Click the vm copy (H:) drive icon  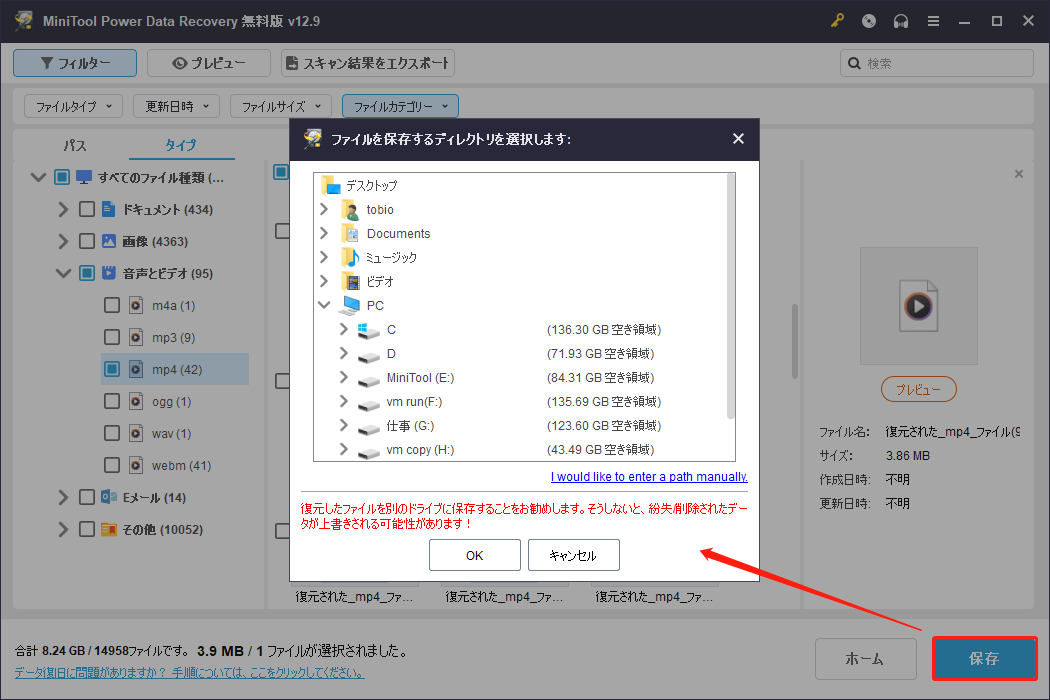368,451
